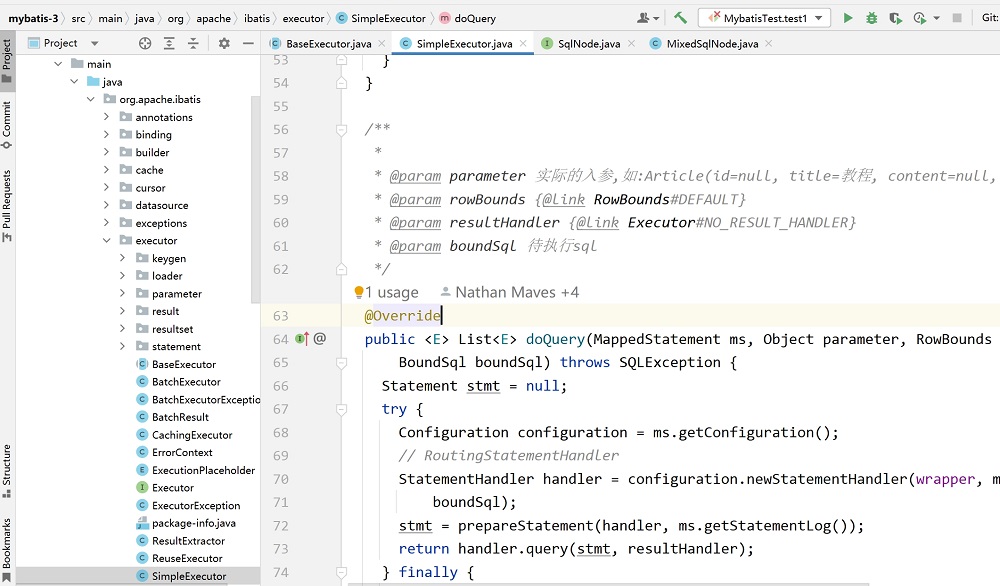Collapse the java source folder
This screenshot has height=586, width=1000.
click(74, 82)
